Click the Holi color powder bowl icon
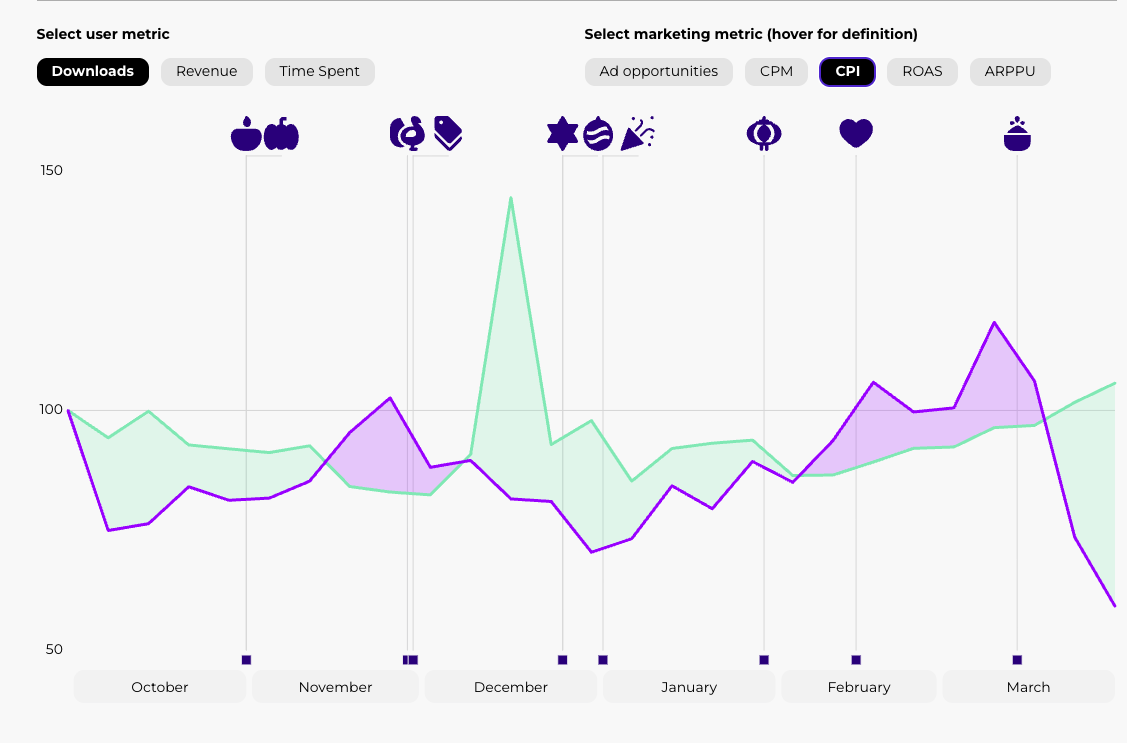Image resolution: width=1127 pixels, height=743 pixels. point(1017,134)
